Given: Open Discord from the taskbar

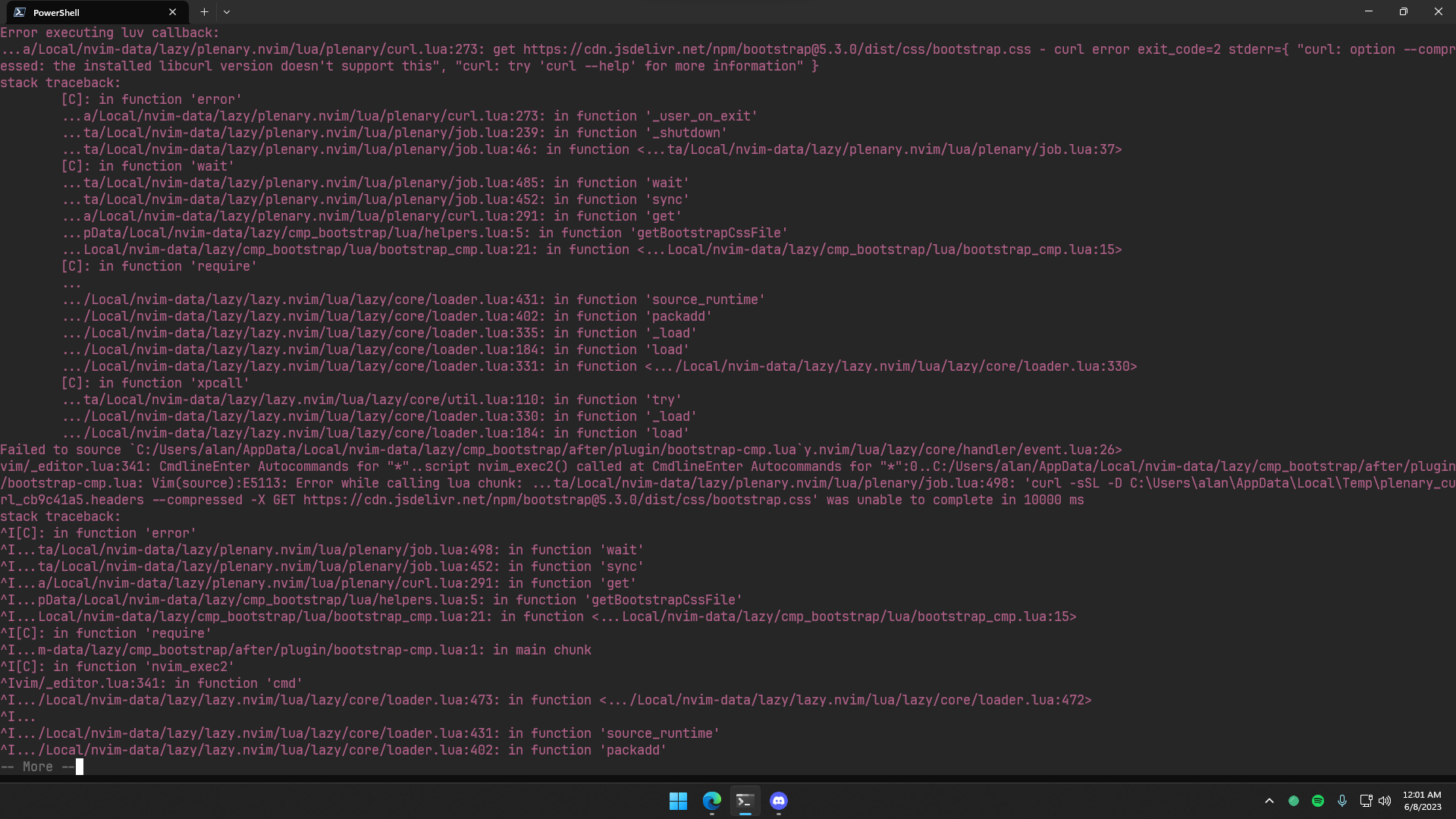Looking at the screenshot, I should [x=779, y=801].
